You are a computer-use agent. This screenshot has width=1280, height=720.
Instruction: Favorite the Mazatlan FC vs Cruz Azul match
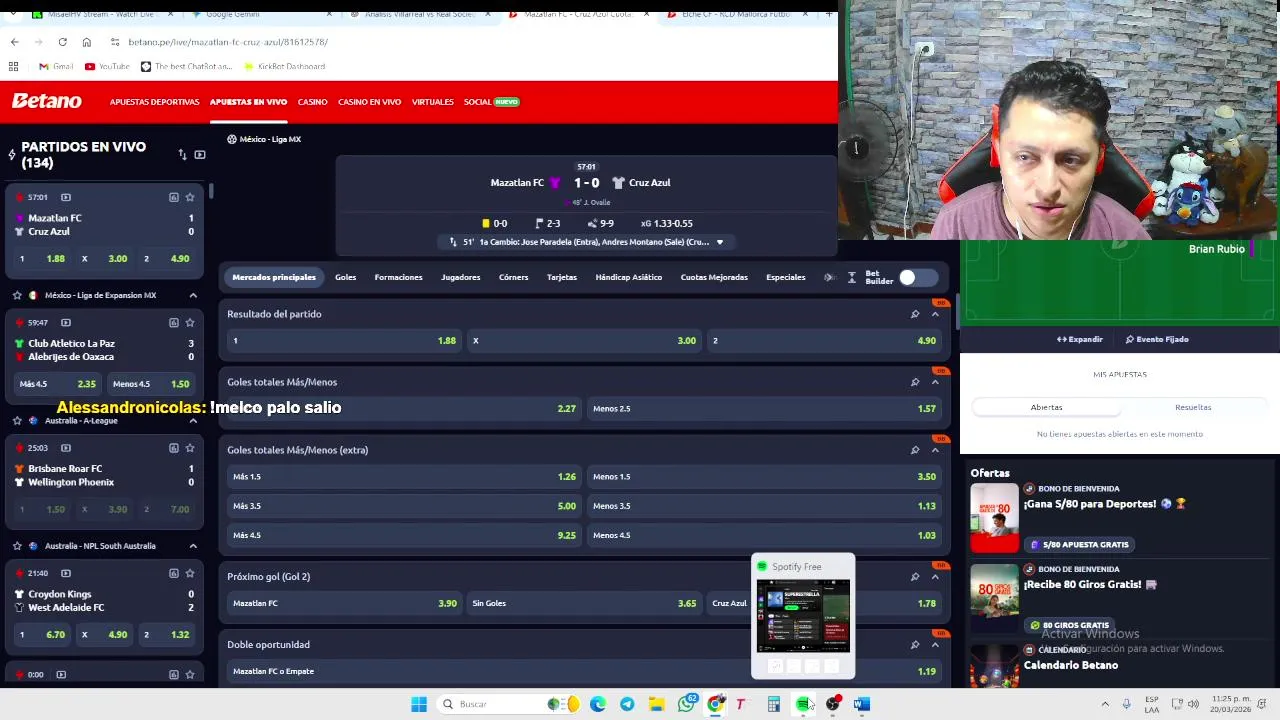(x=189, y=197)
